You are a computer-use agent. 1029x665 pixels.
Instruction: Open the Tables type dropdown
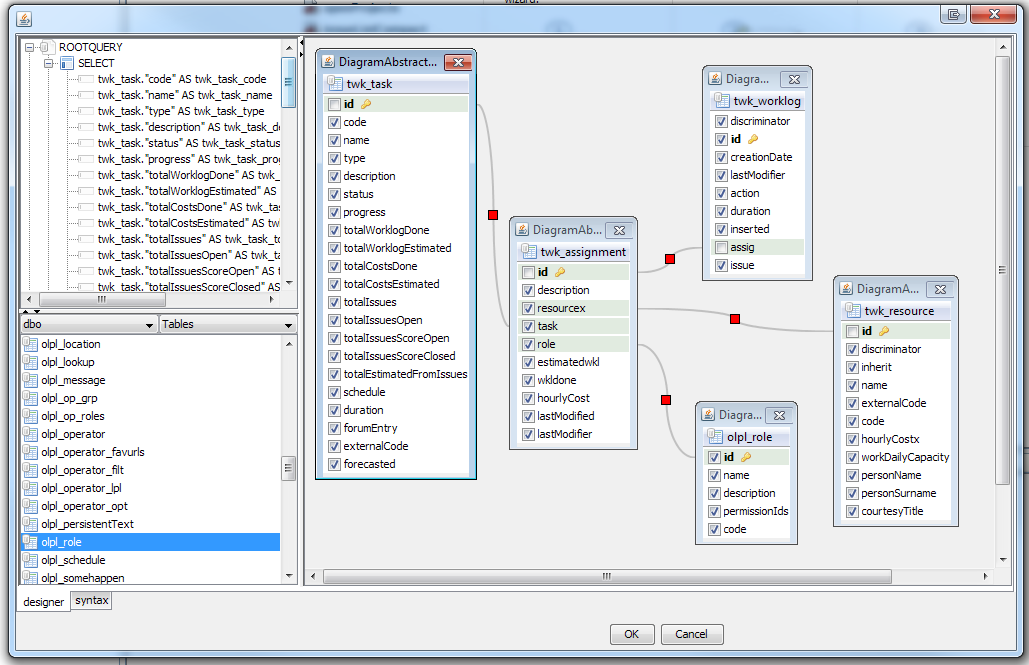pyautogui.click(x=289, y=324)
